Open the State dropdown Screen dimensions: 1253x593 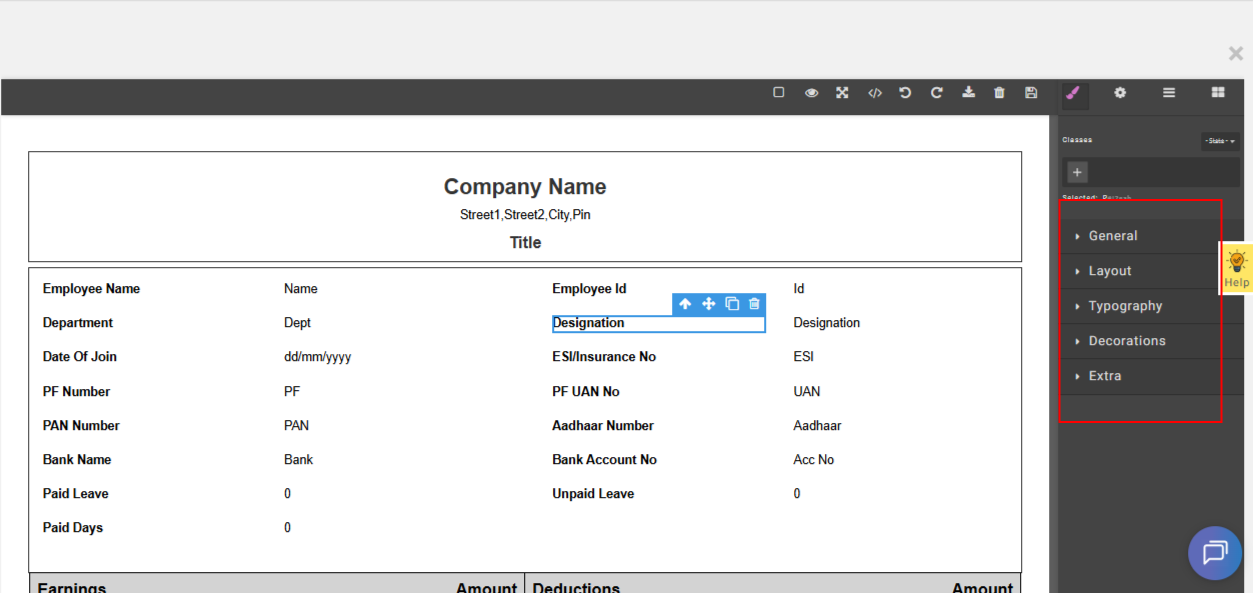tap(1220, 141)
